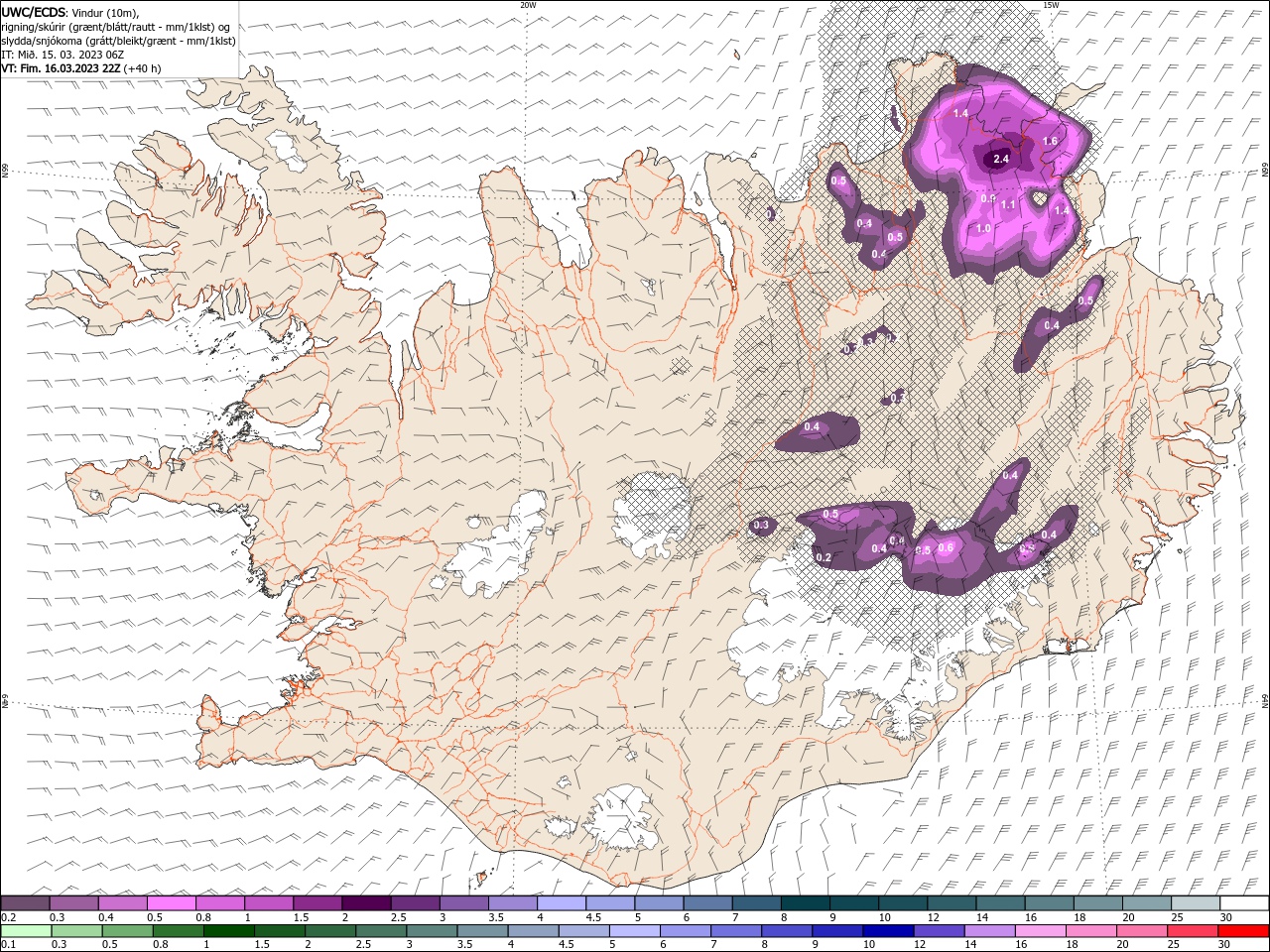This screenshot has height=952, width=1270.
Task: Click the 0.6 precipitation value label
Action: [x=946, y=548]
